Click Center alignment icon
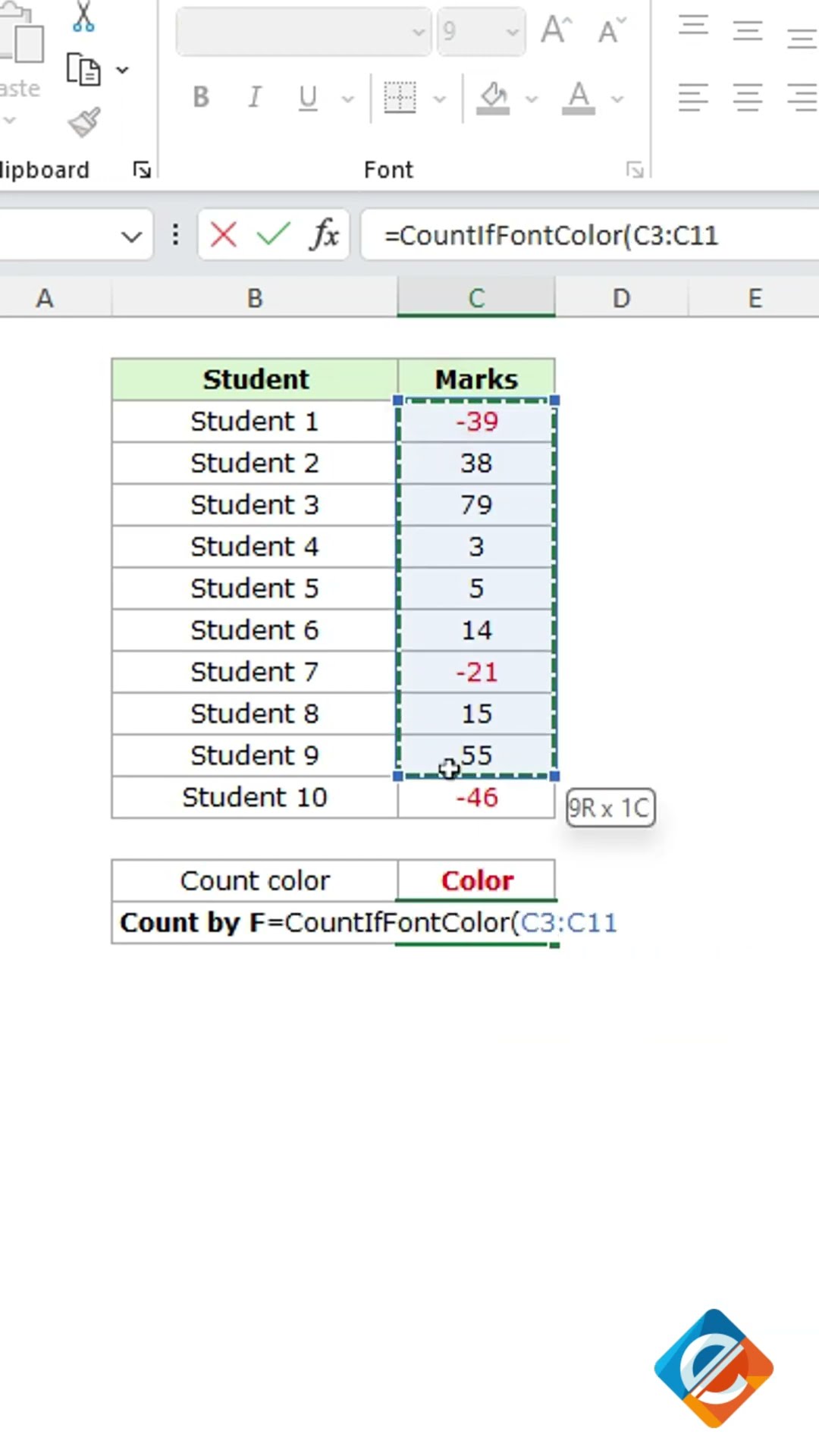The height and width of the screenshot is (1456, 819). 748,97
